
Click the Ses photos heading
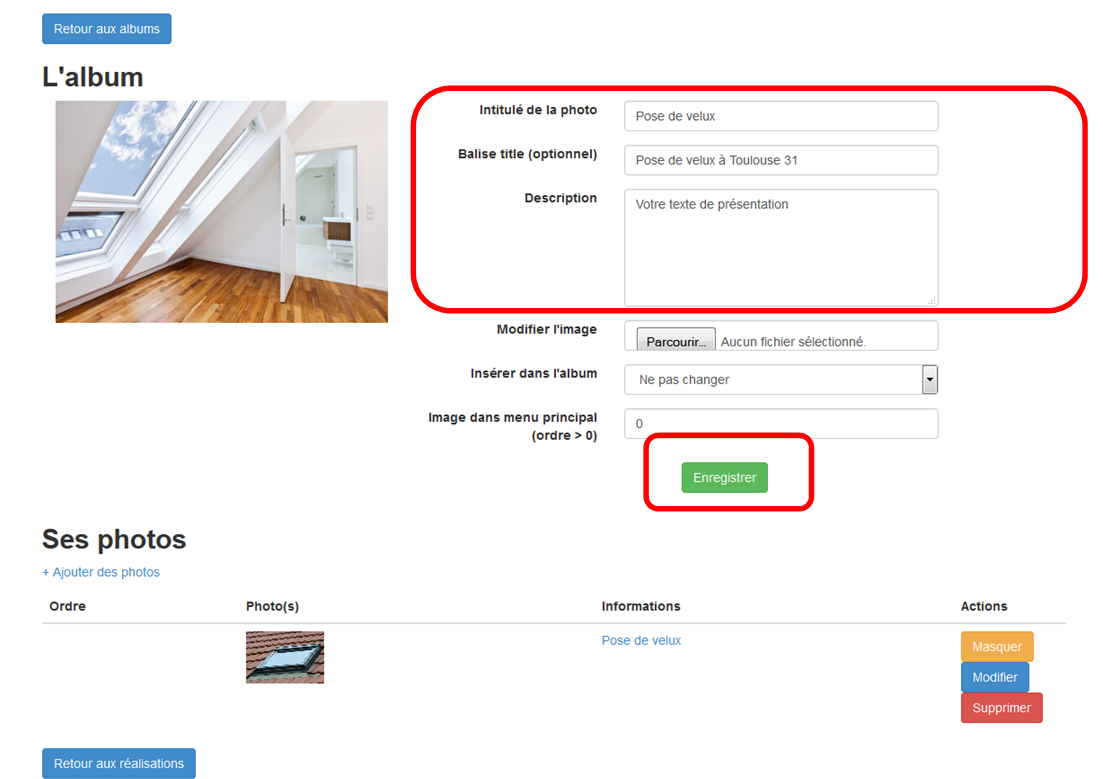pyautogui.click(x=114, y=539)
